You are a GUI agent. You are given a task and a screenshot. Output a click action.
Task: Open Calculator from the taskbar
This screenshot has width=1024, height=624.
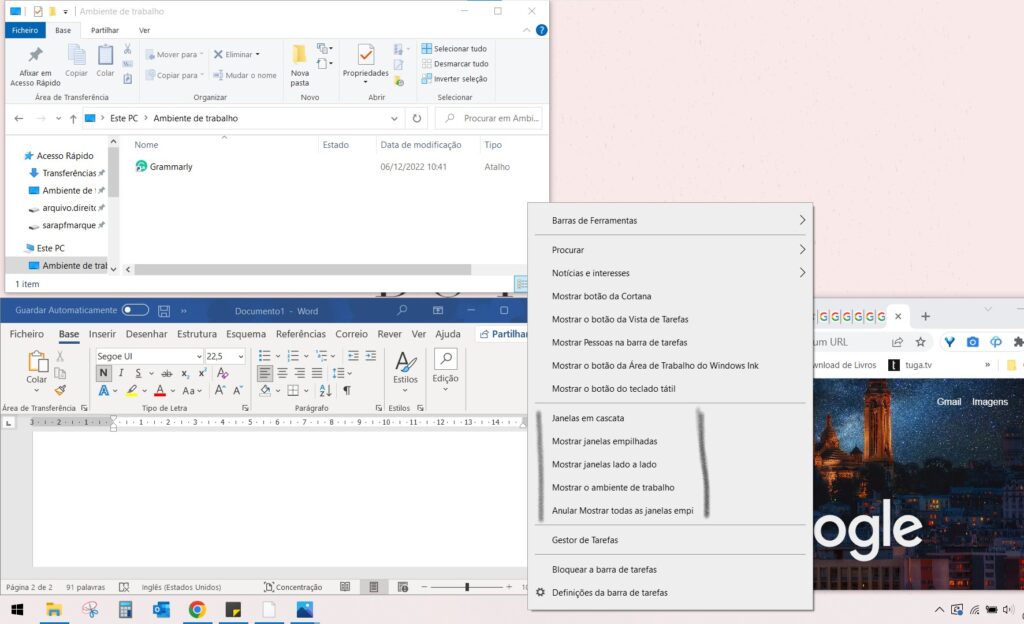pos(126,609)
